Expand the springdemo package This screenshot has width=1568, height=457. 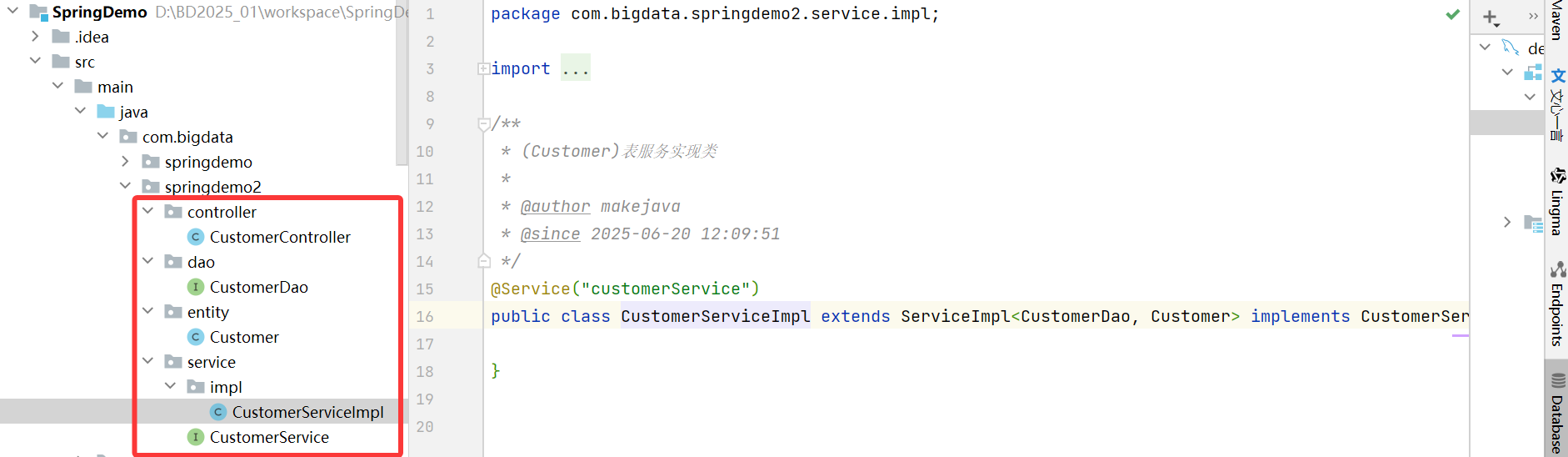(x=125, y=161)
